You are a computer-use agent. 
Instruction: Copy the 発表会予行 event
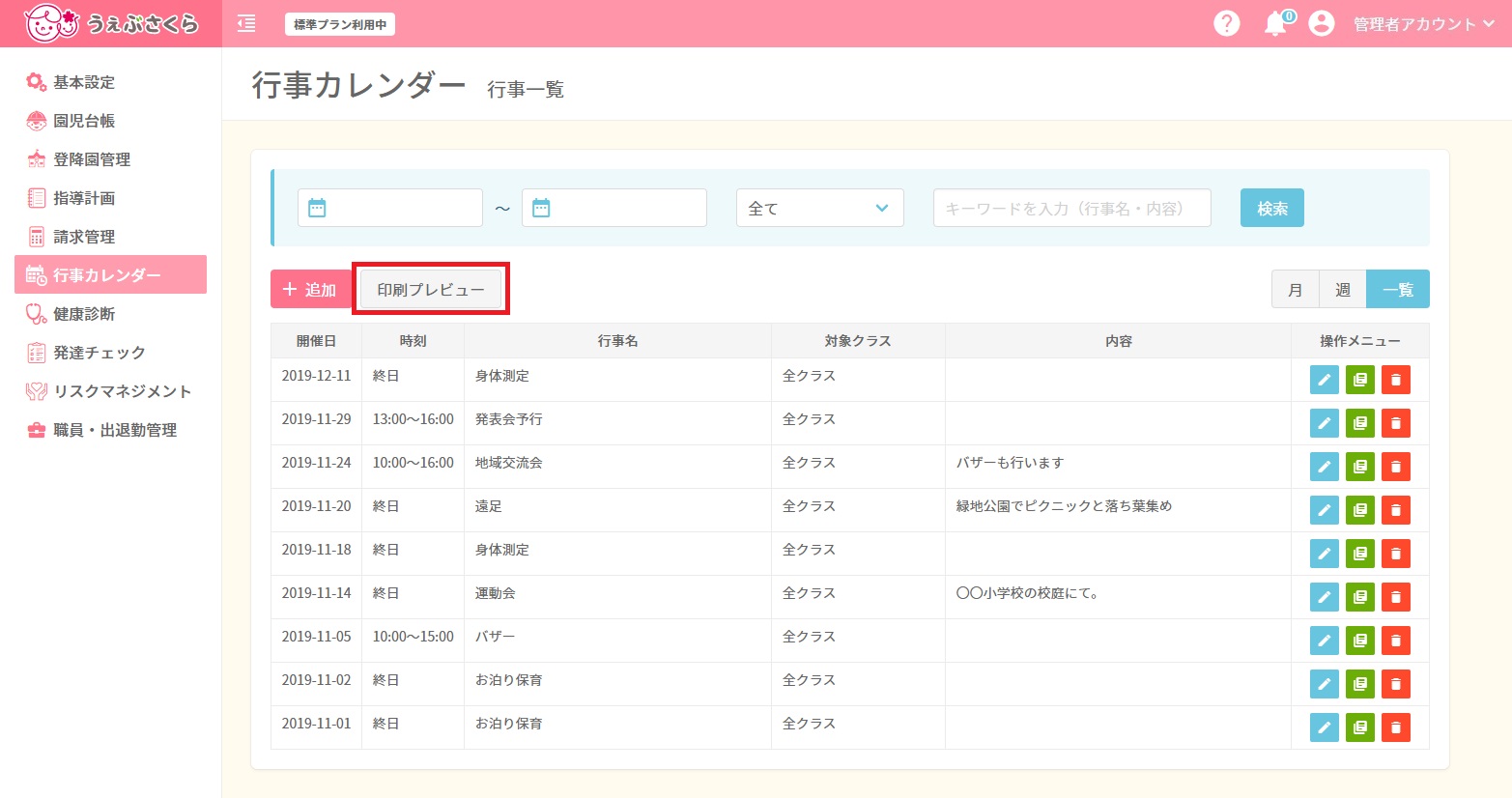pos(1360,423)
